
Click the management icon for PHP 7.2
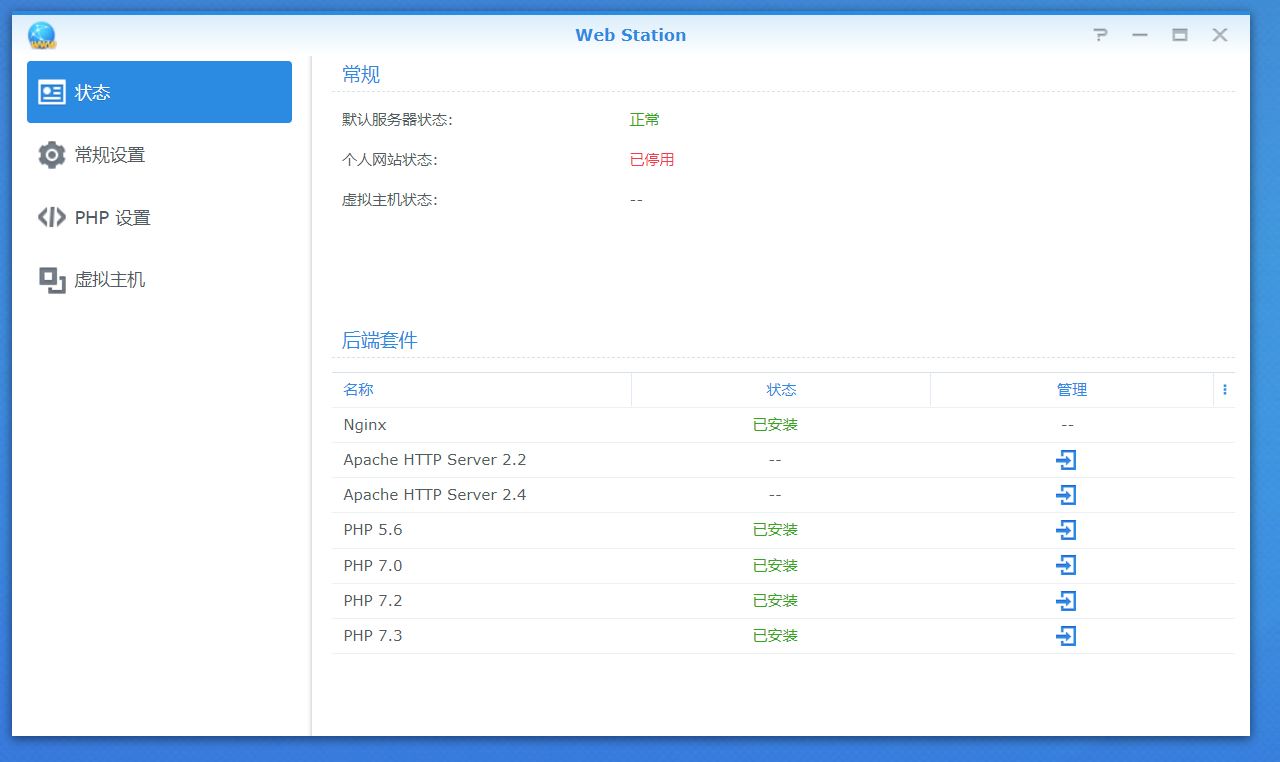pos(1066,600)
